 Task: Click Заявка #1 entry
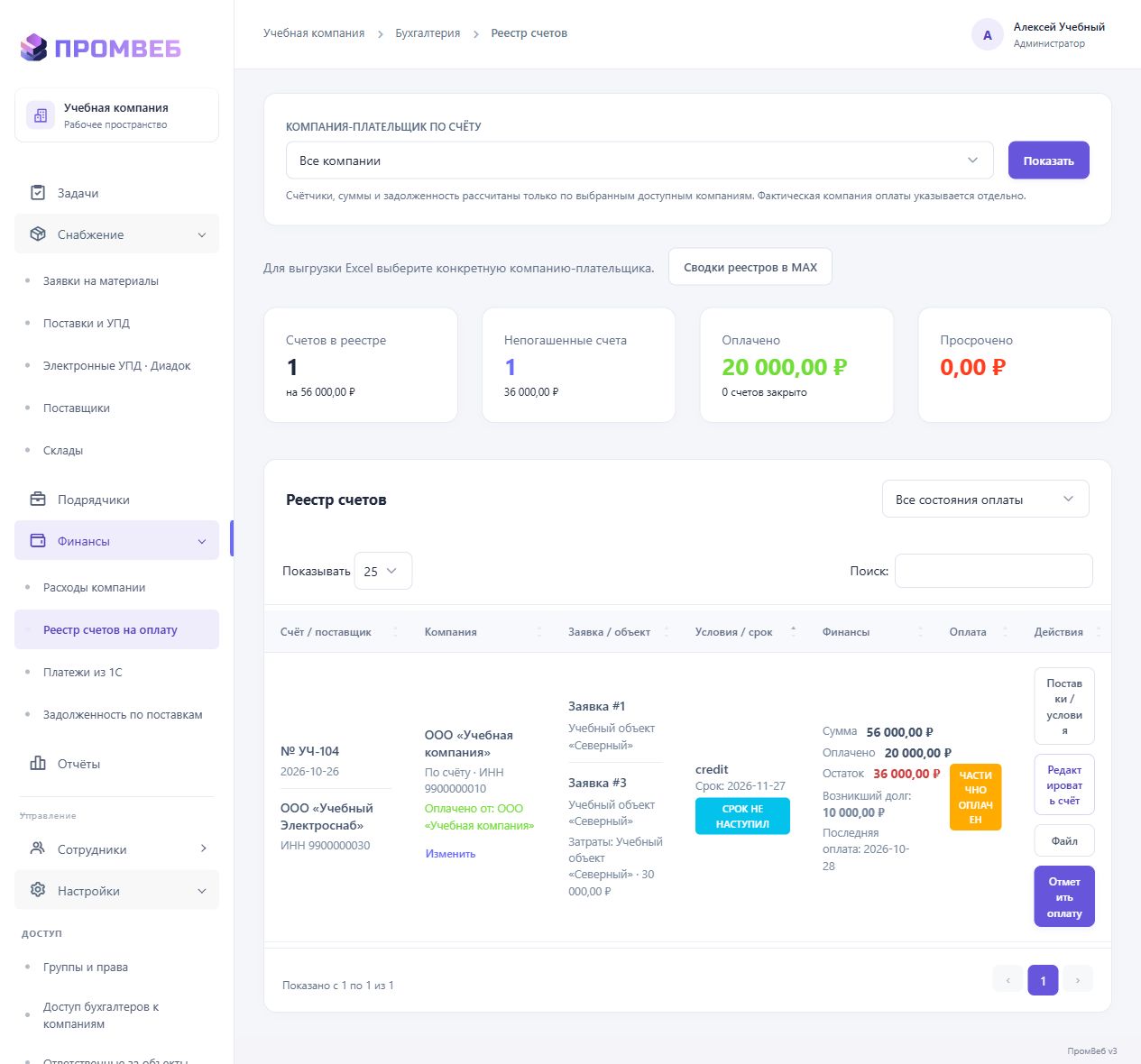597,706
